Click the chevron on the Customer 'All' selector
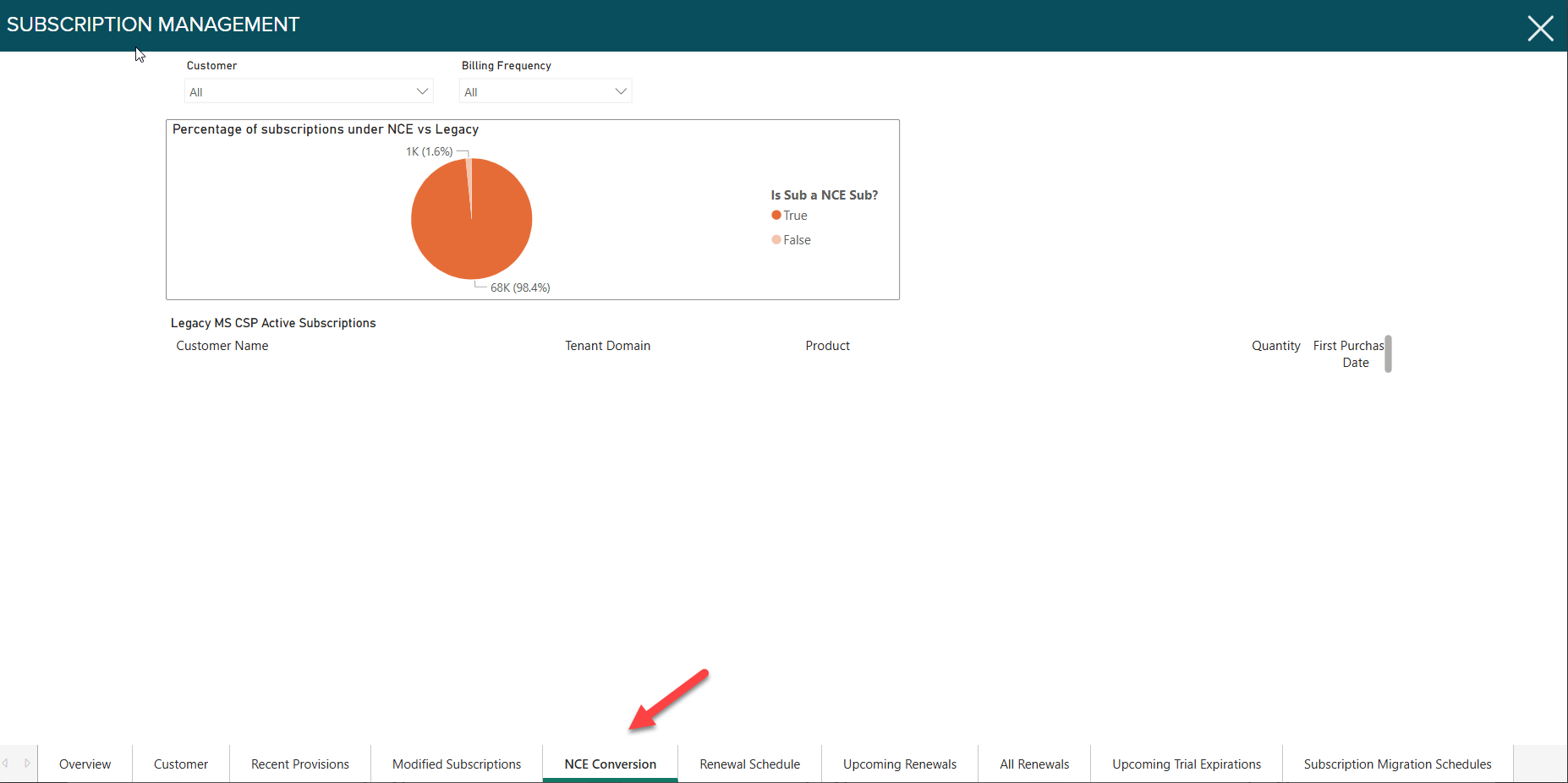Viewport: 1568px width, 783px height. (x=421, y=90)
